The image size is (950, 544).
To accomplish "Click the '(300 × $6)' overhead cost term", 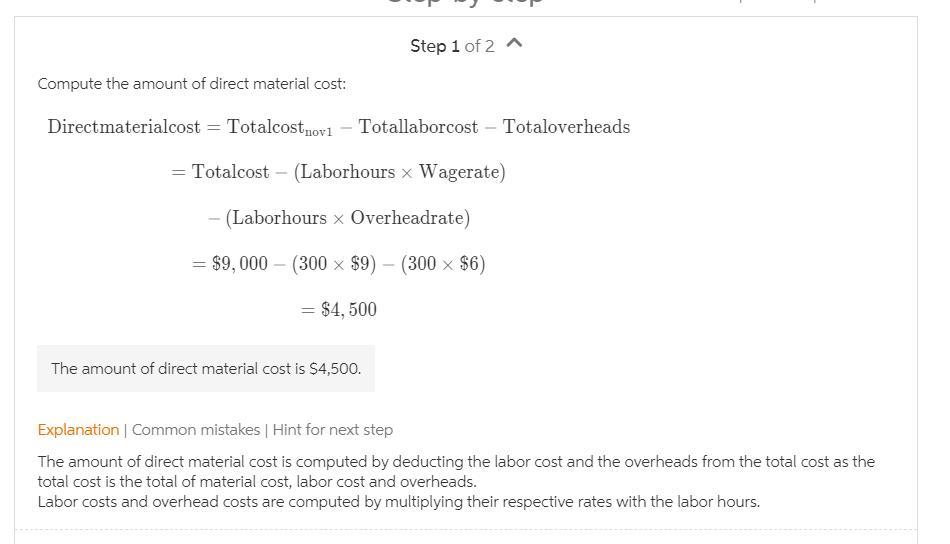I will click(443, 264).
